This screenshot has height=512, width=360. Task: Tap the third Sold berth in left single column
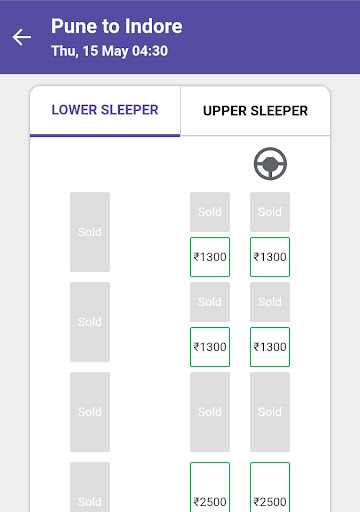coord(90,412)
